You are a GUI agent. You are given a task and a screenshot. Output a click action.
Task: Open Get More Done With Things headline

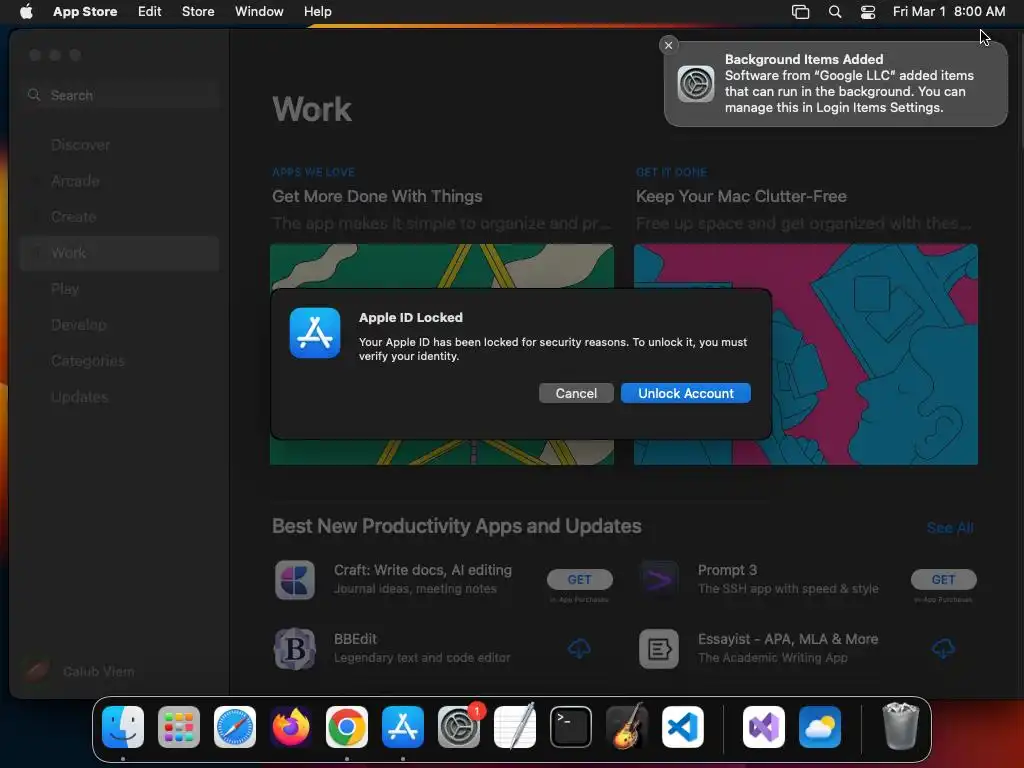pos(377,197)
